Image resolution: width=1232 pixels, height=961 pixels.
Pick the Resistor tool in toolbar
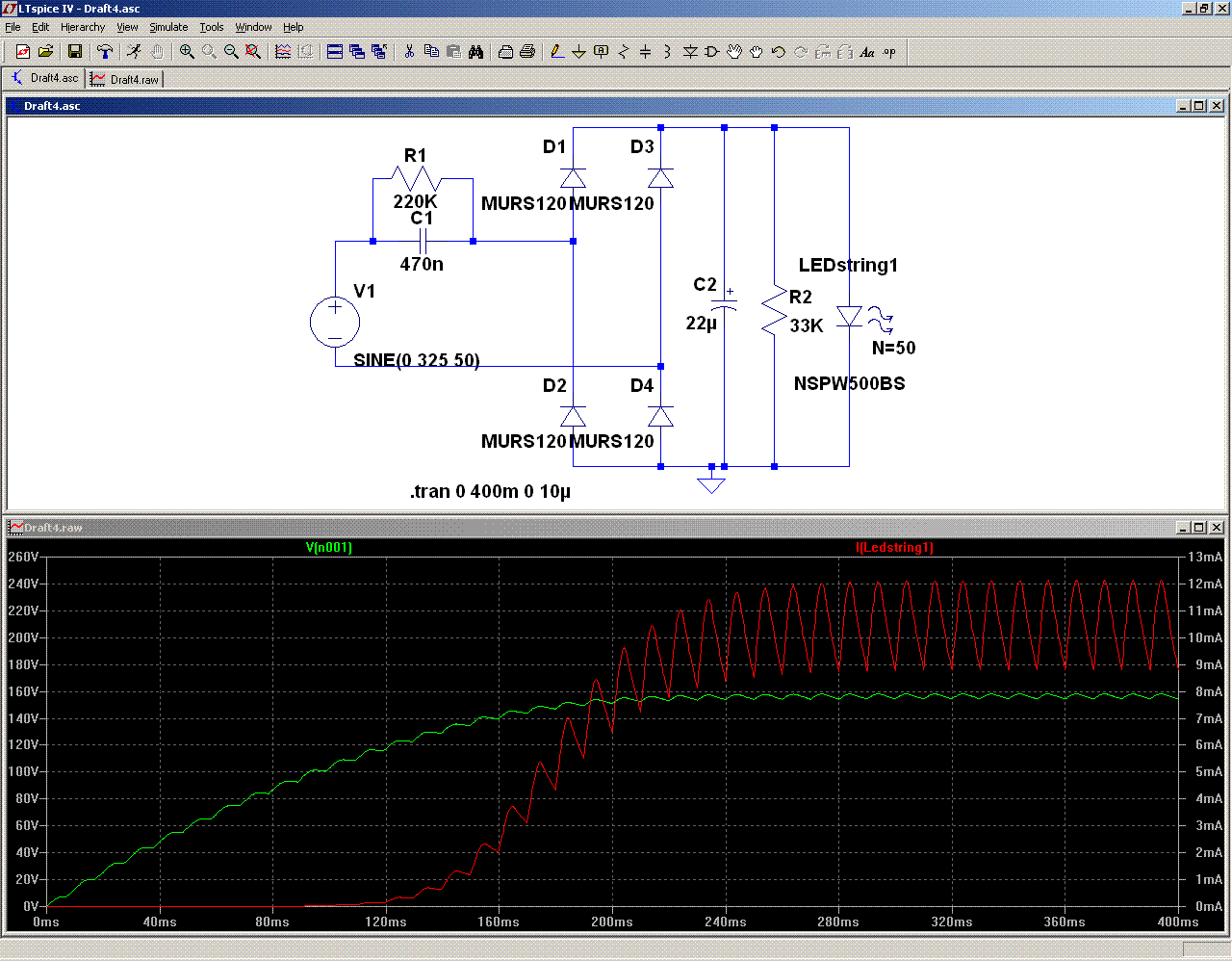[x=623, y=52]
